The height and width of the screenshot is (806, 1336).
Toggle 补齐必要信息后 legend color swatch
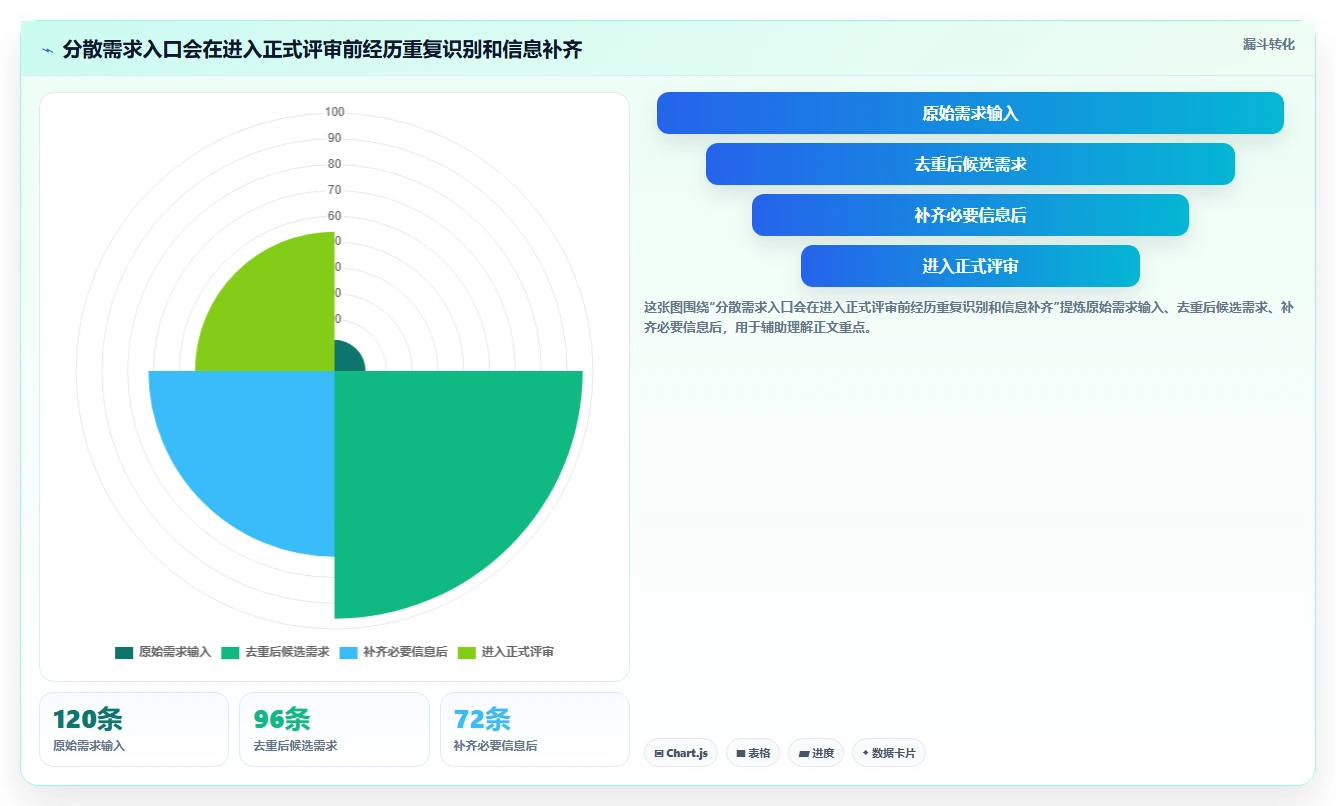pos(348,652)
